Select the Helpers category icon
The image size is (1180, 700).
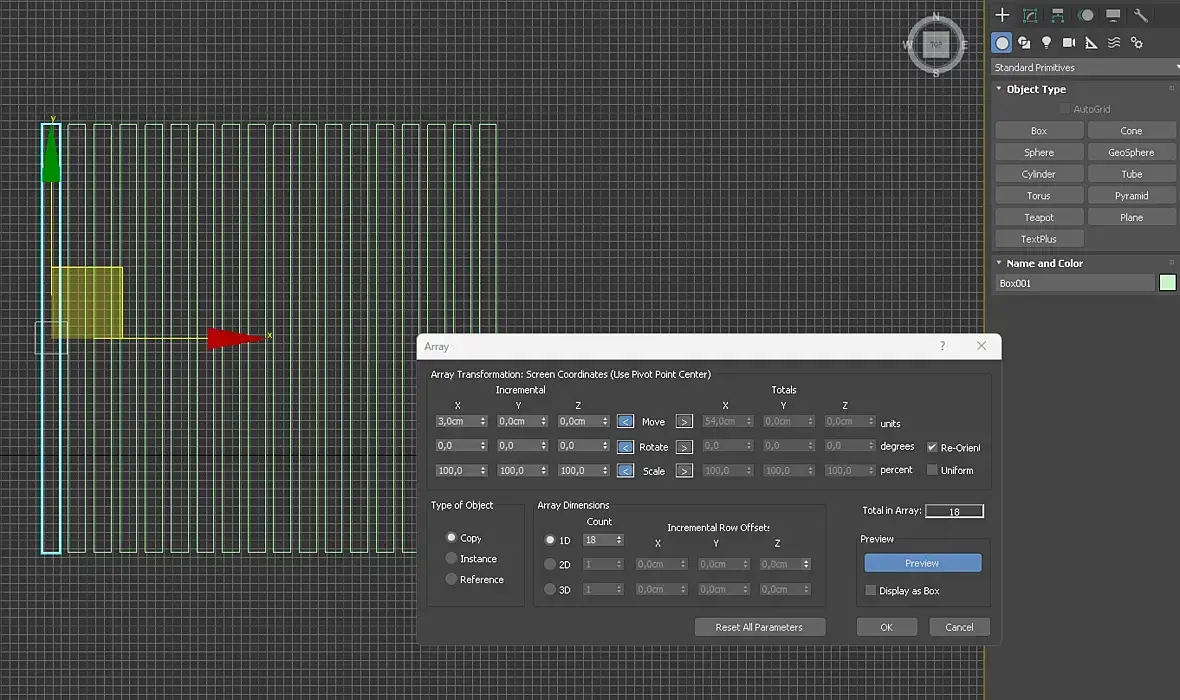coord(1091,43)
